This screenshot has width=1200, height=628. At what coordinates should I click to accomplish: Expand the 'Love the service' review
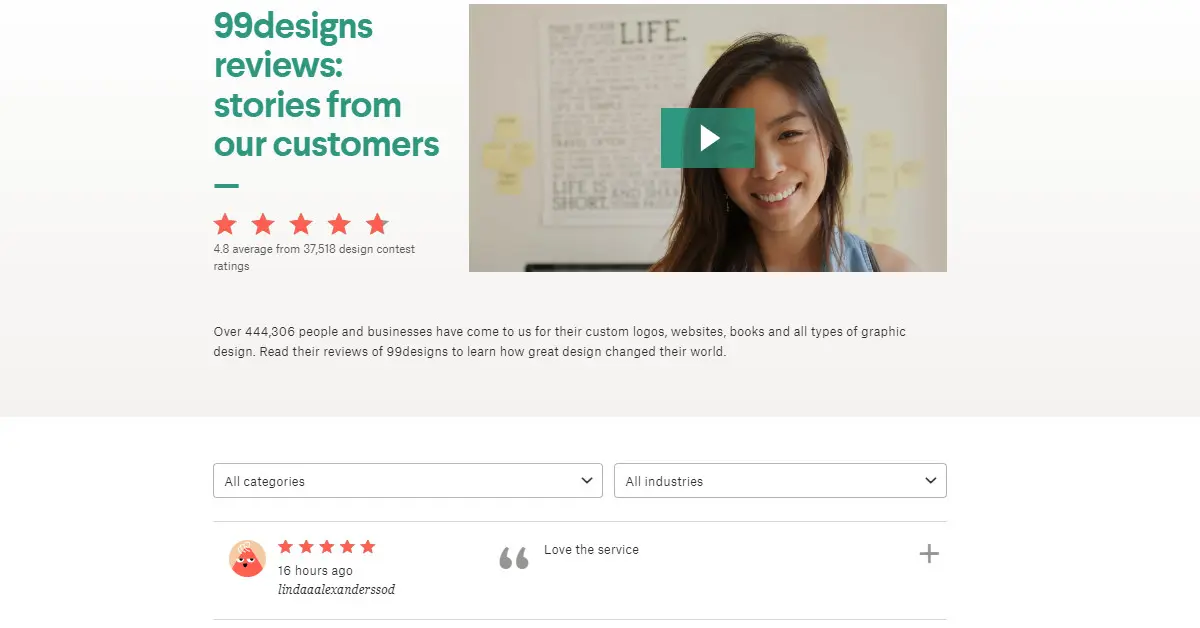tap(929, 554)
